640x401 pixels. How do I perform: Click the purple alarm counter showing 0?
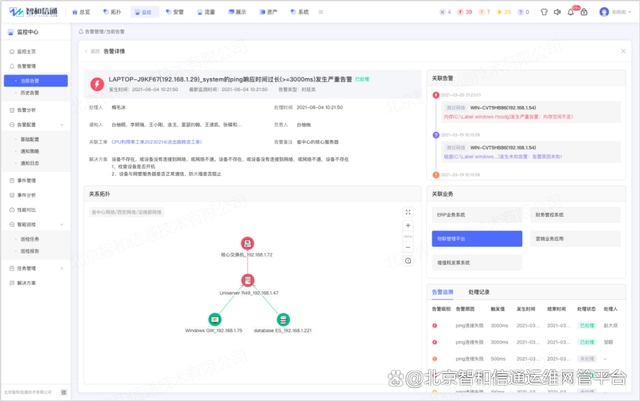pos(524,12)
